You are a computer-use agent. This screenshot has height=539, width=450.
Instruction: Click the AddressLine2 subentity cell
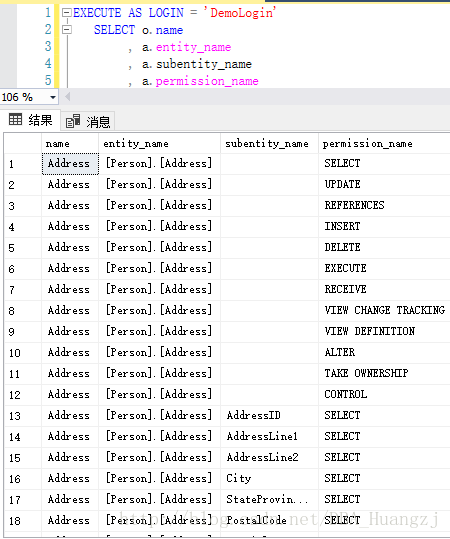point(270,458)
